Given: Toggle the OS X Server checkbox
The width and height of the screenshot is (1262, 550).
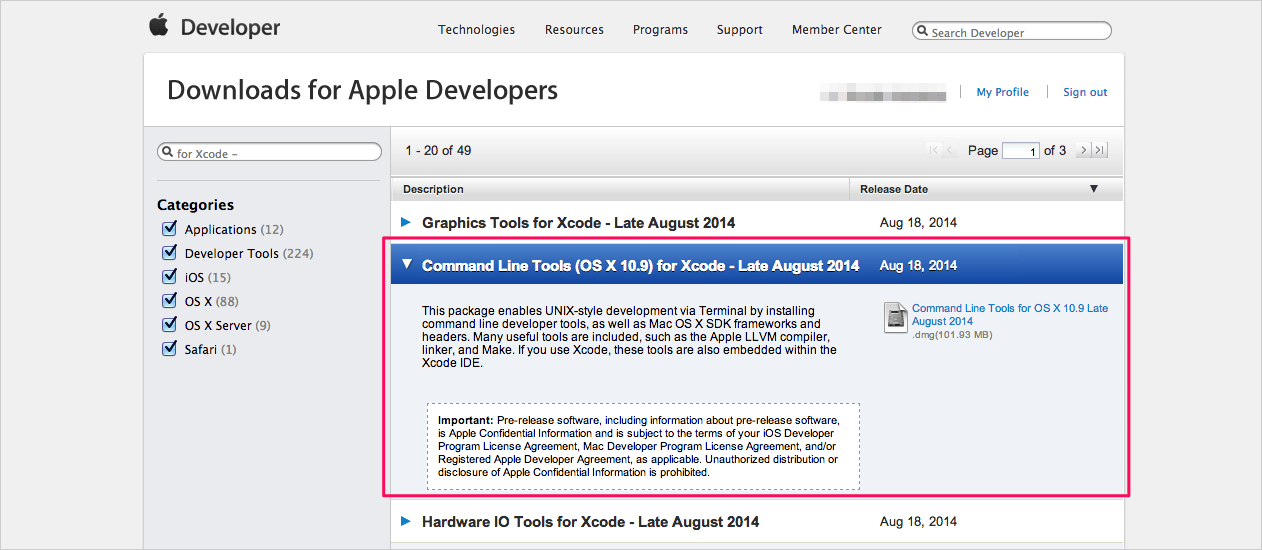Looking at the screenshot, I should (169, 324).
